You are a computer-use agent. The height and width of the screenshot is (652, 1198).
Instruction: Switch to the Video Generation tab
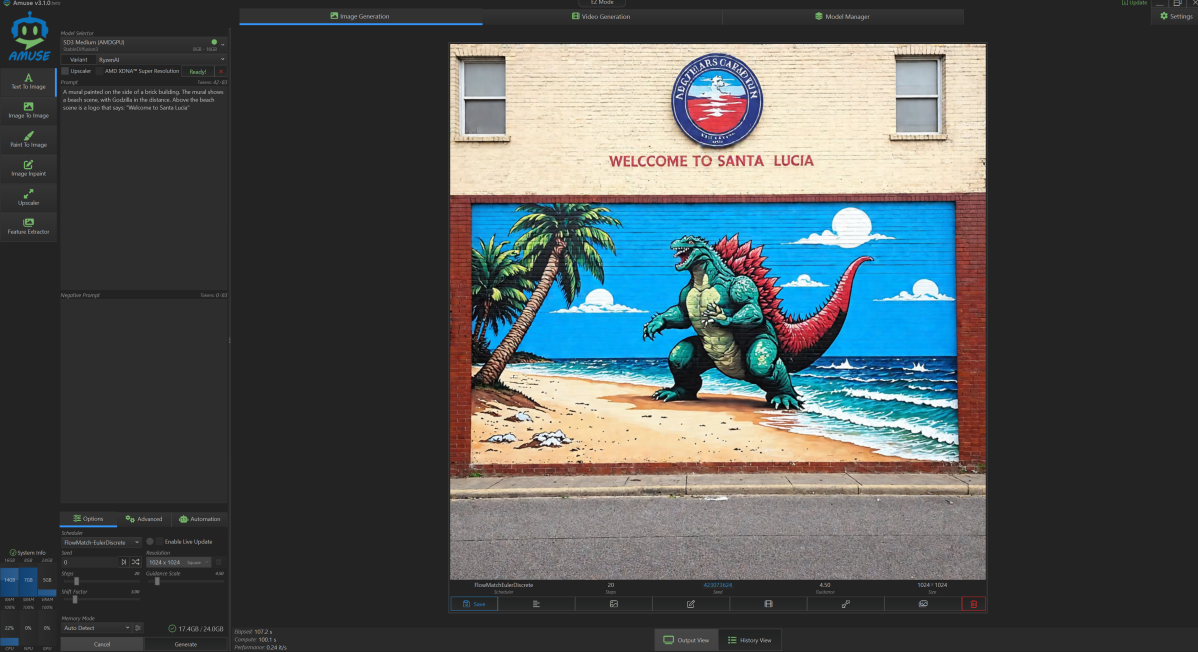coord(601,16)
